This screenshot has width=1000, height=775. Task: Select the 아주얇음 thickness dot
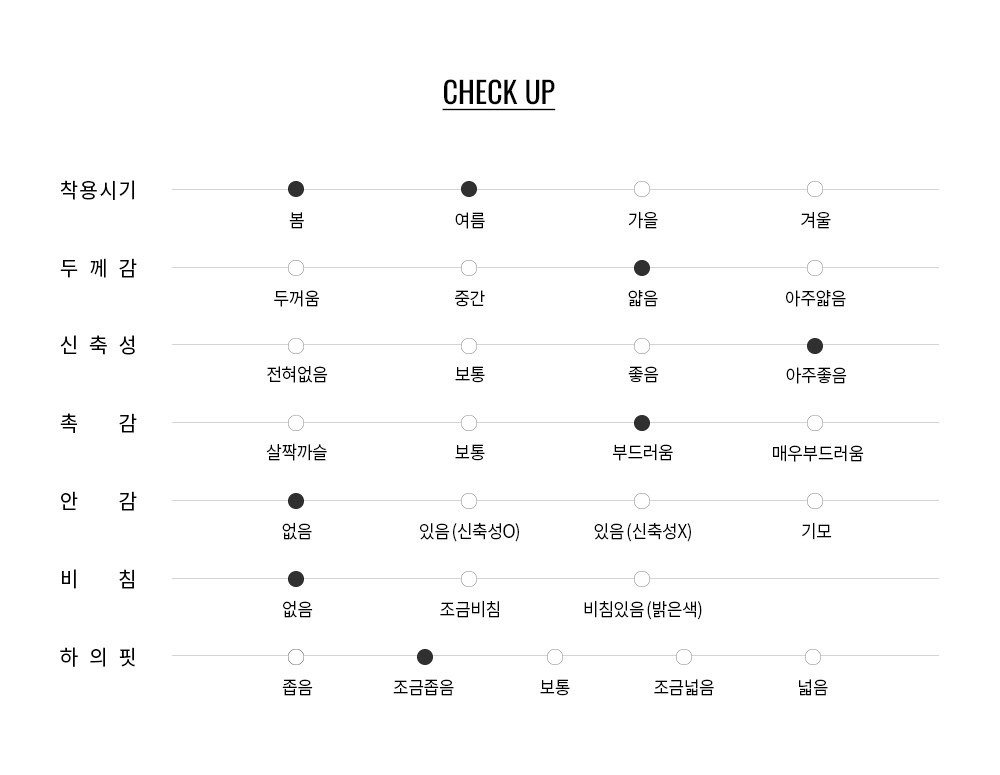pyautogui.click(x=814, y=268)
